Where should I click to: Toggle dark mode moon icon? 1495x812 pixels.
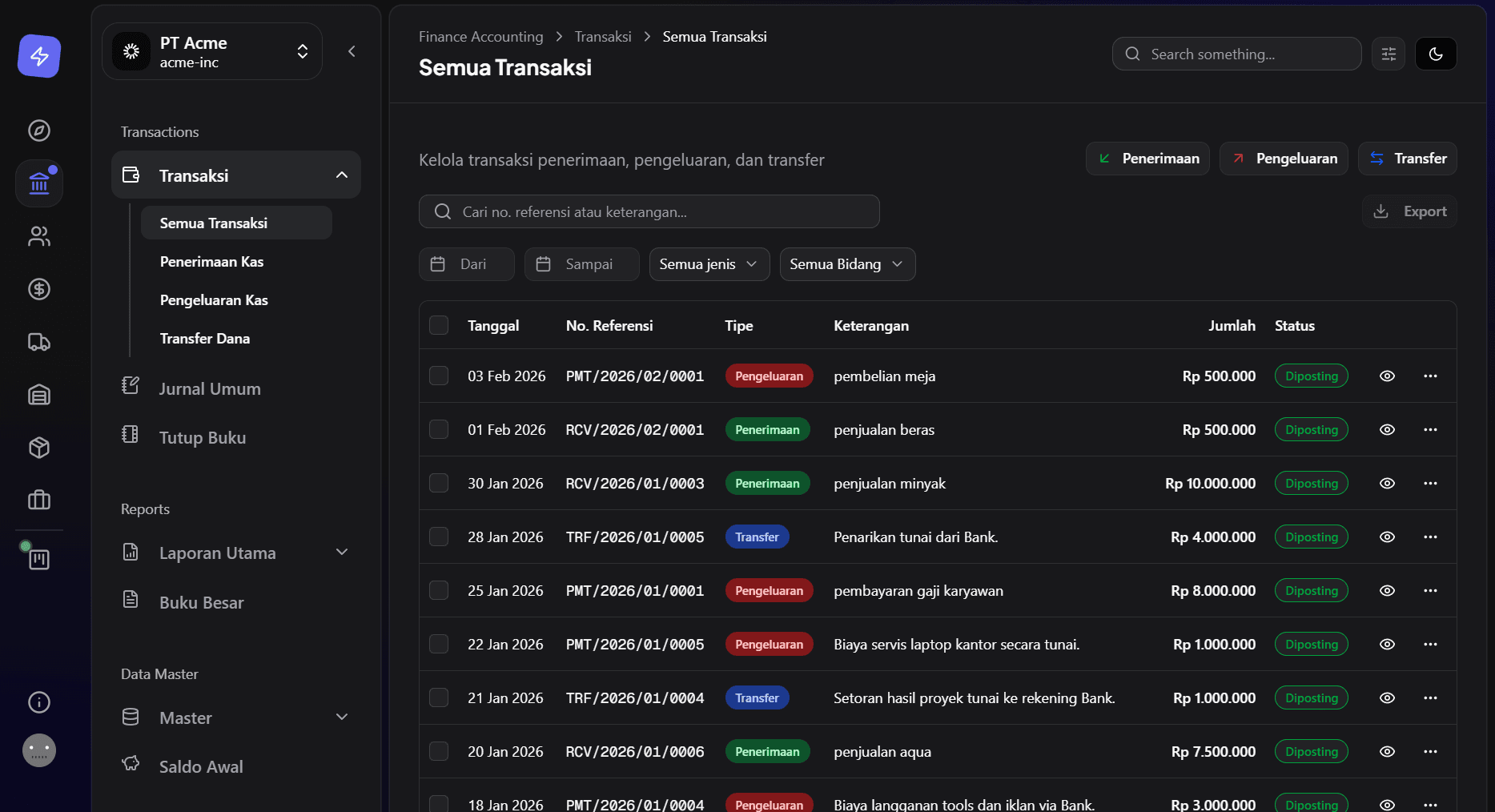[x=1436, y=54]
